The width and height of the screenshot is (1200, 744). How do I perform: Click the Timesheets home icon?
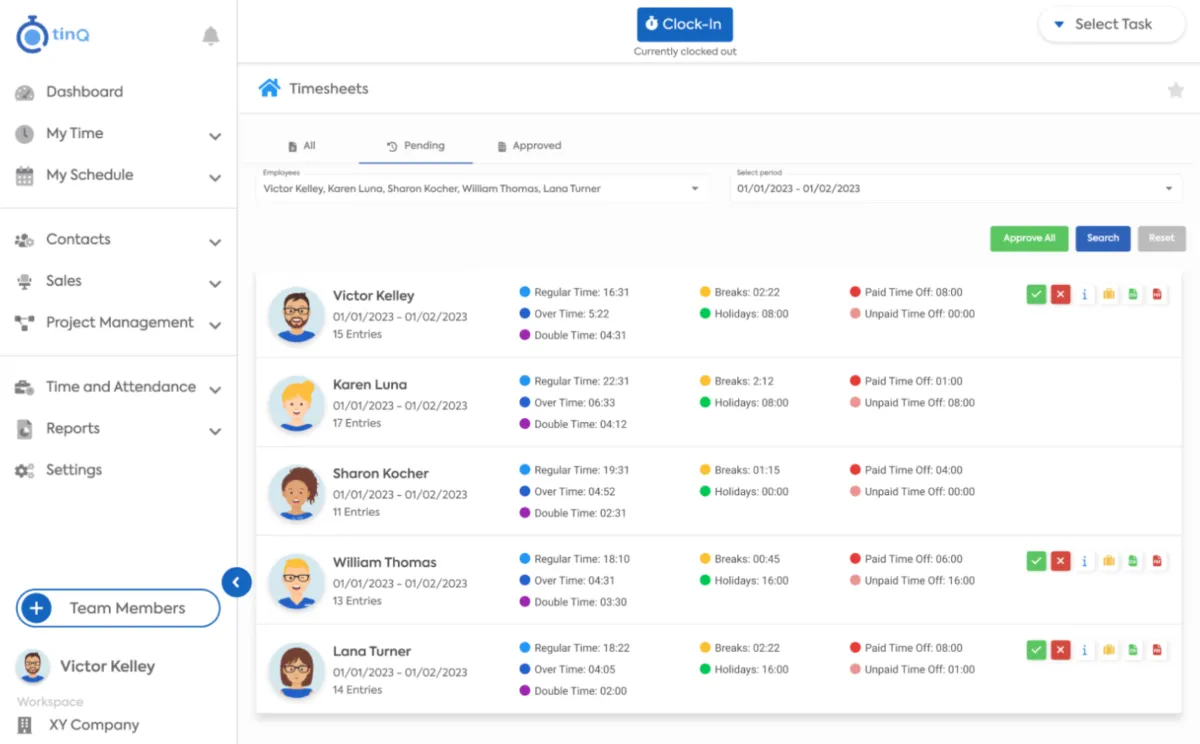click(x=269, y=88)
